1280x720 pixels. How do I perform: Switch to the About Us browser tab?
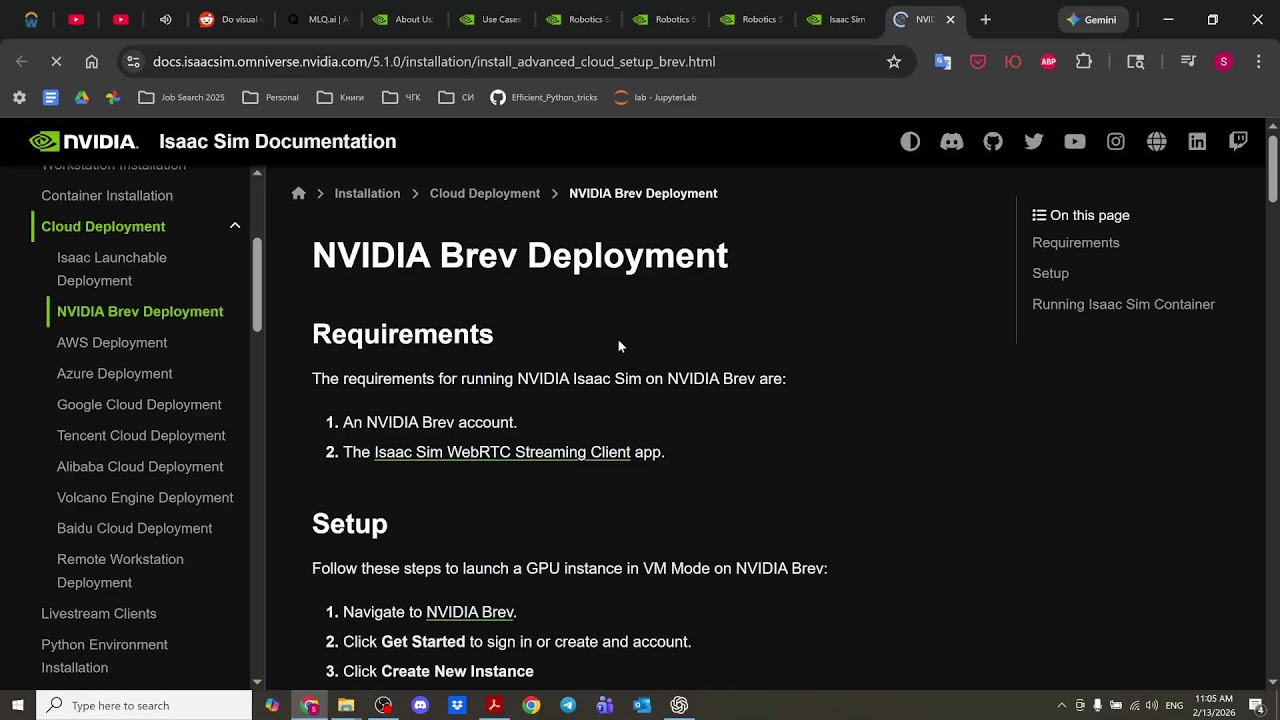coord(404,19)
